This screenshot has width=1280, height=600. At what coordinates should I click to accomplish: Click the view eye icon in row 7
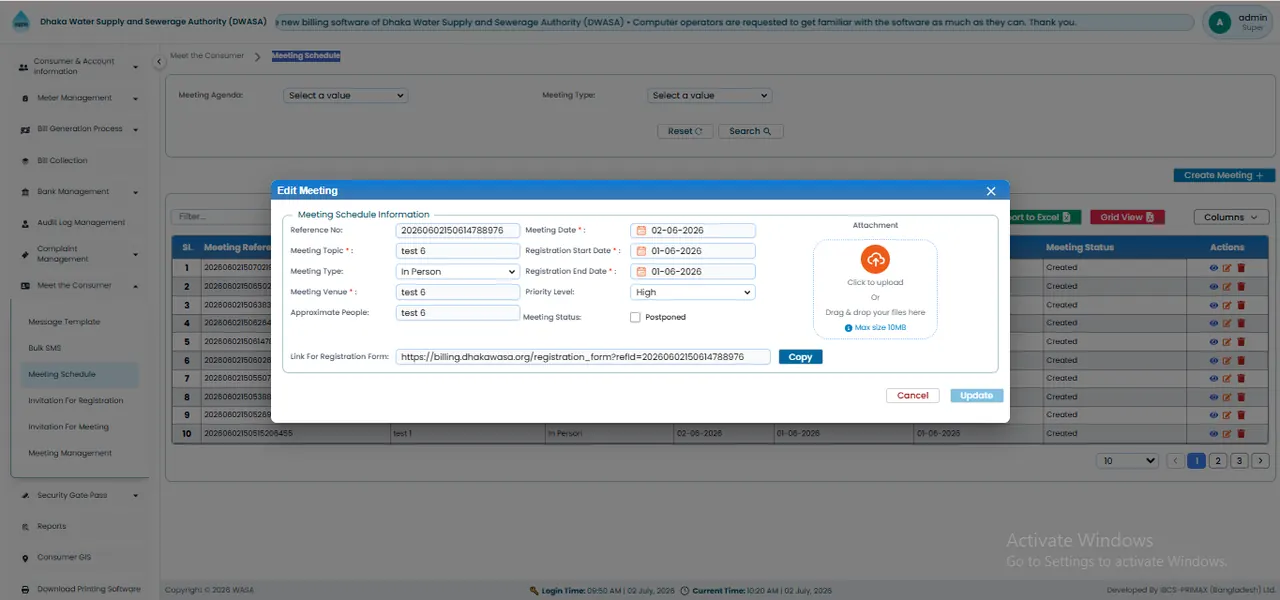(1214, 378)
